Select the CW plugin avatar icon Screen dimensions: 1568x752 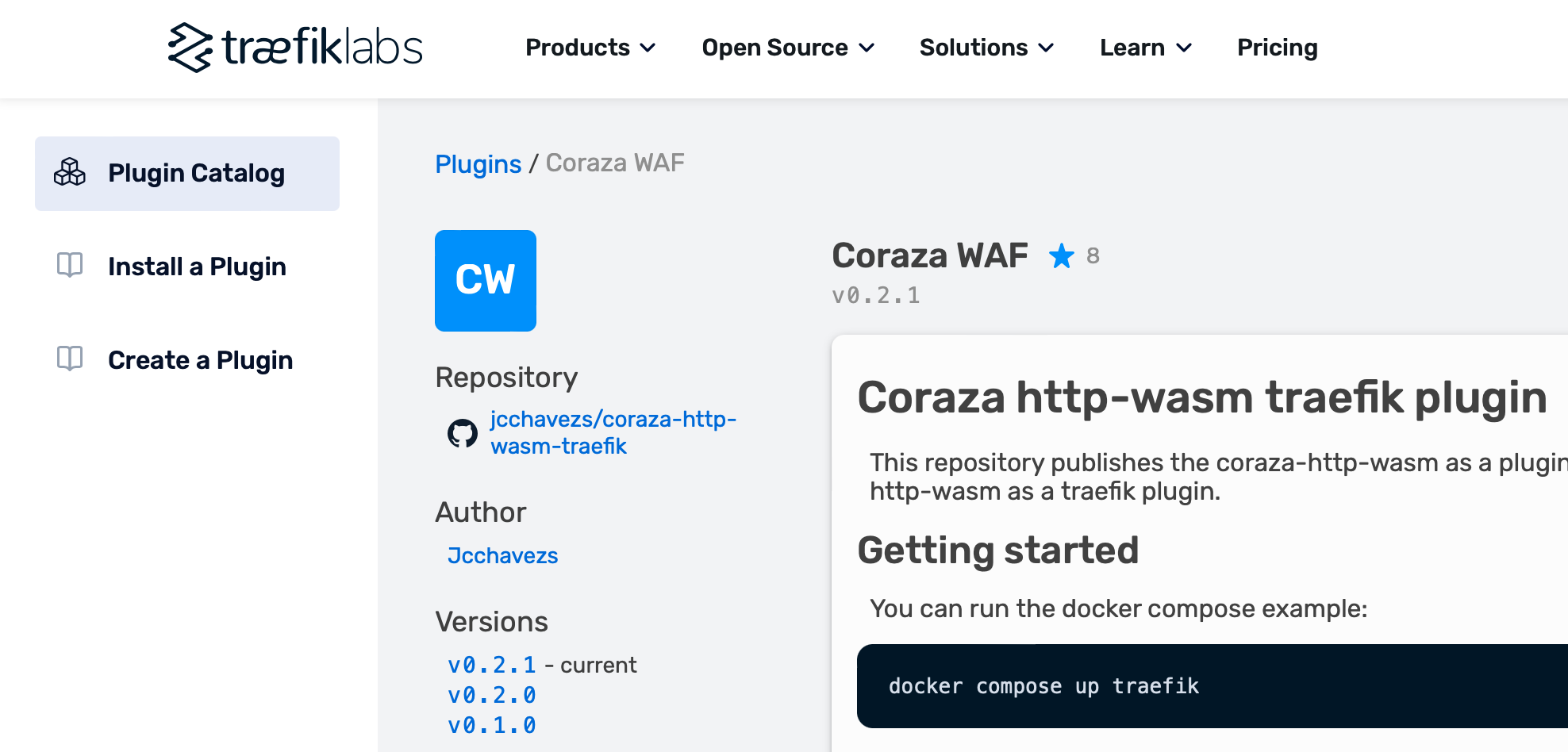(485, 281)
